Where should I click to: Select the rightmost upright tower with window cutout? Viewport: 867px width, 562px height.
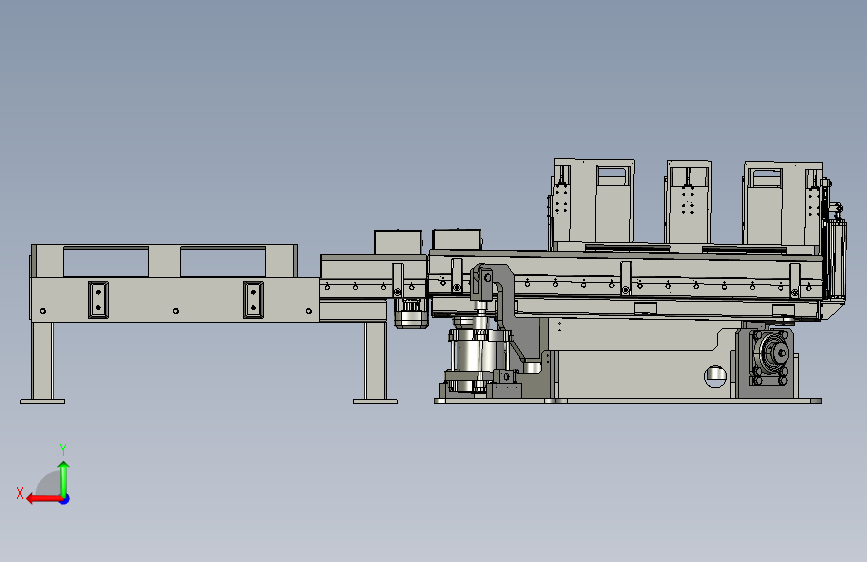782,204
